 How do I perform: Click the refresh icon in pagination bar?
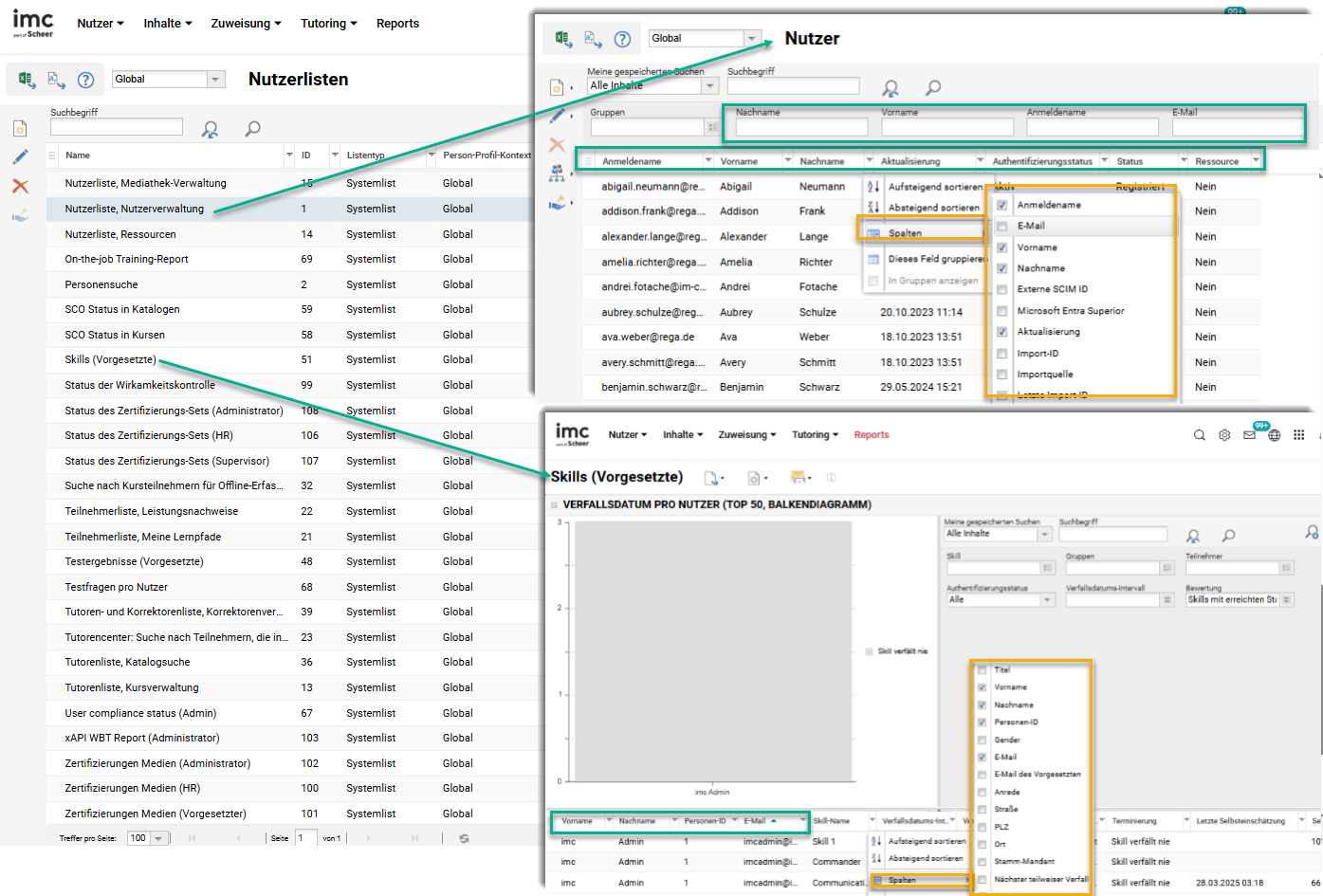point(464,838)
